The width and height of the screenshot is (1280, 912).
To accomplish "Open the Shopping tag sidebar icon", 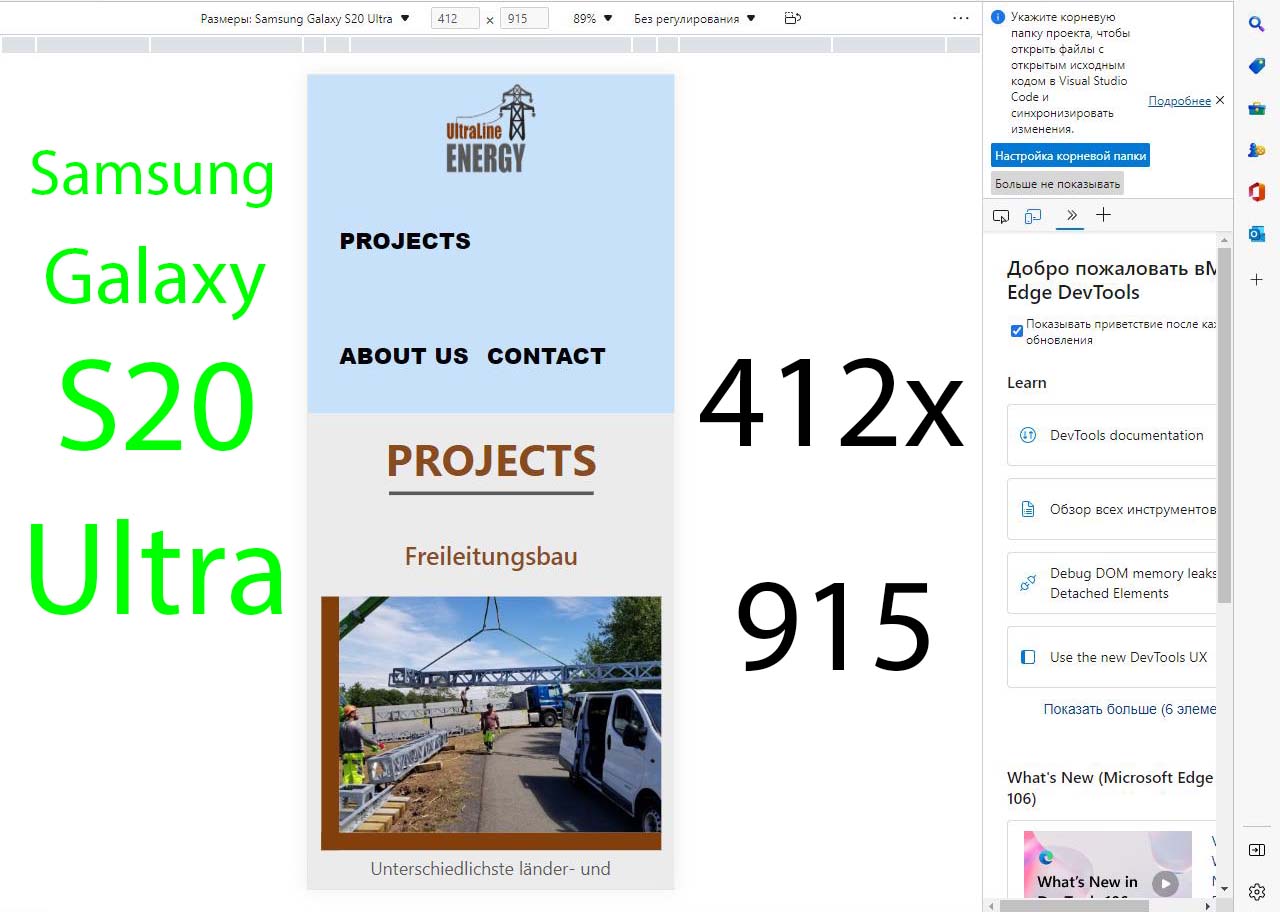I will click(1257, 66).
